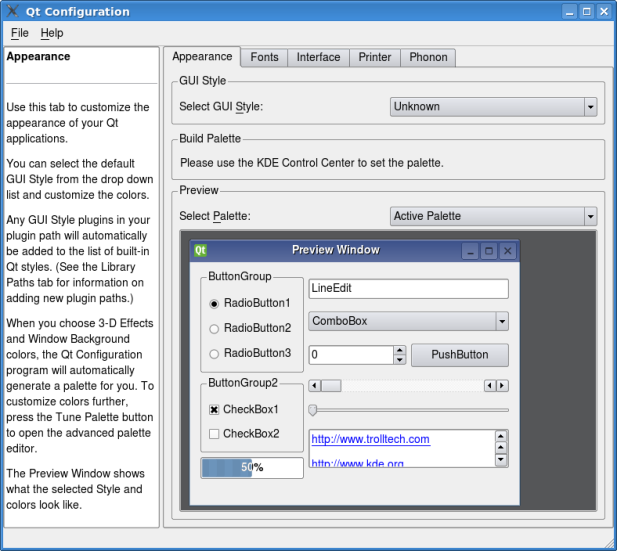Screen dimensions: 617x551
Task: Click the horizontal slider handle
Action: tap(313, 409)
